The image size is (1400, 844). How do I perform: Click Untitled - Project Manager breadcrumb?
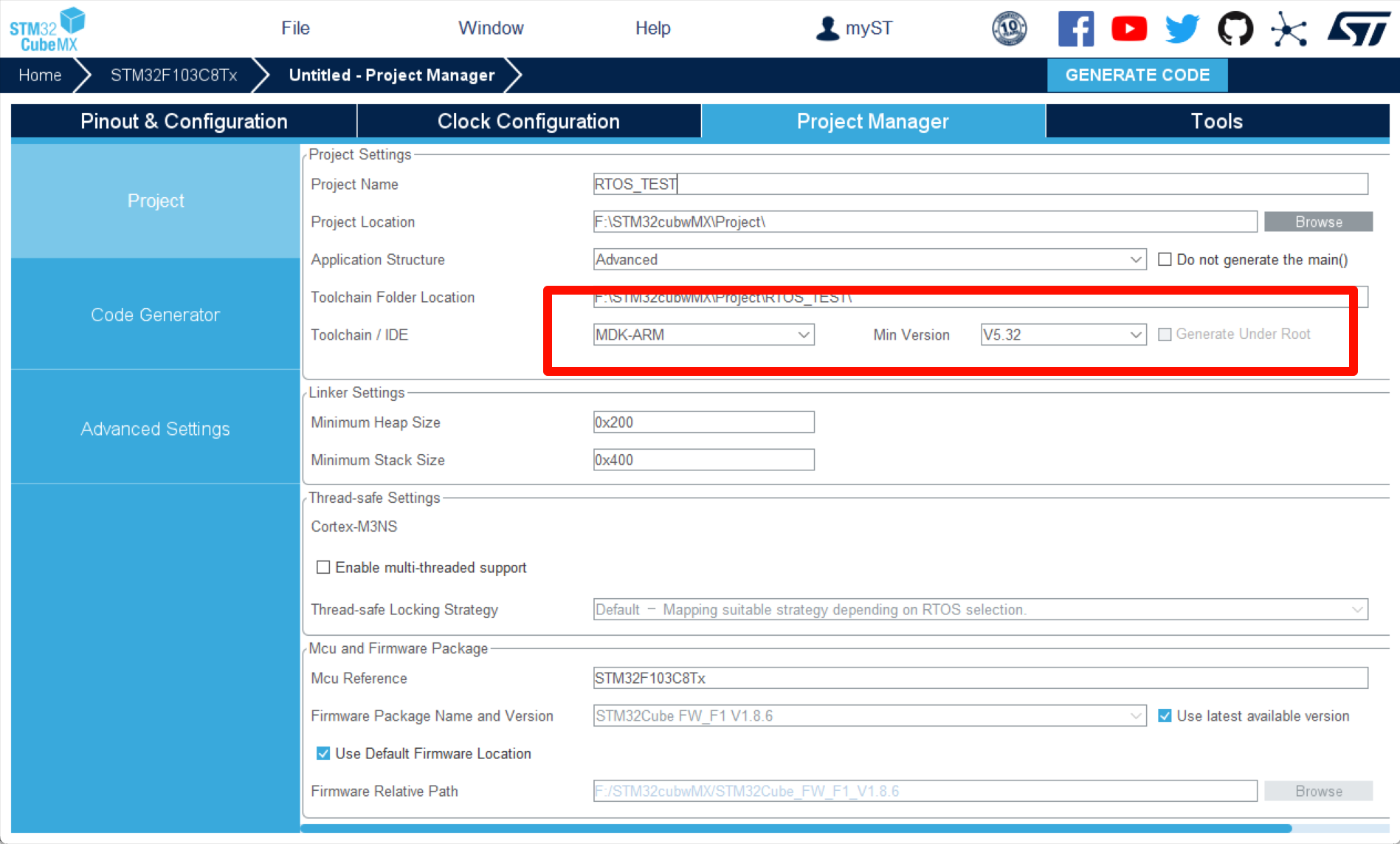pos(392,75)
